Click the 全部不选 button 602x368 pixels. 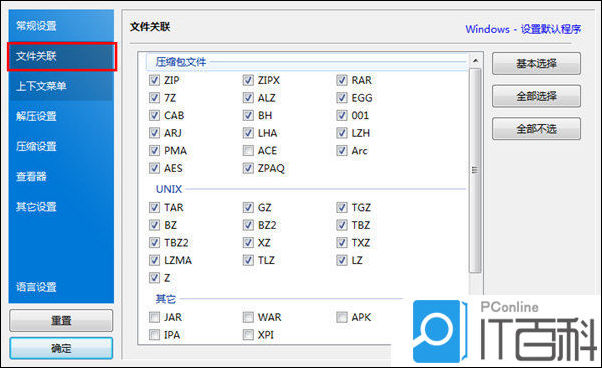pos(536,129)
